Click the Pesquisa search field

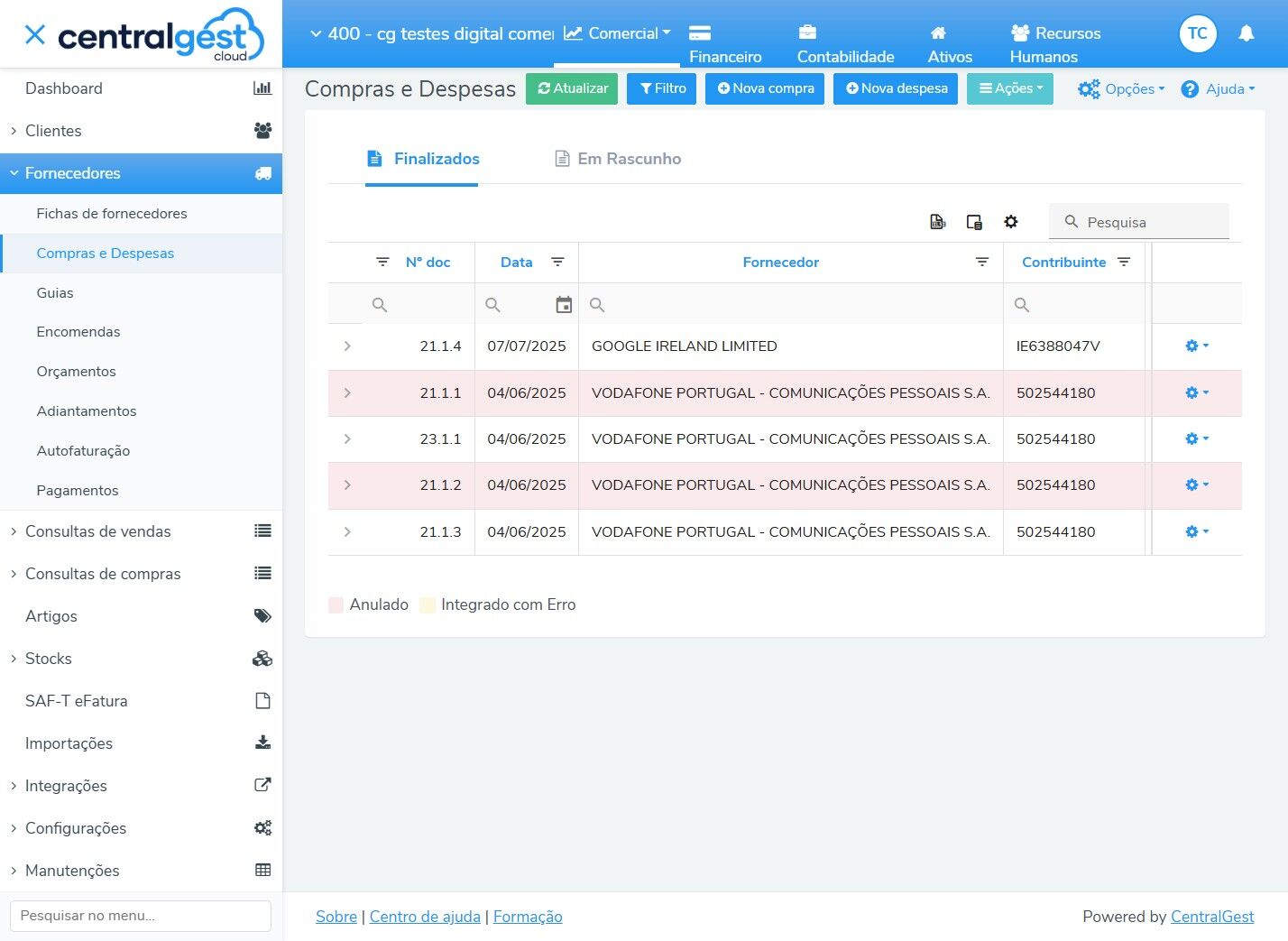point(1139,222)
